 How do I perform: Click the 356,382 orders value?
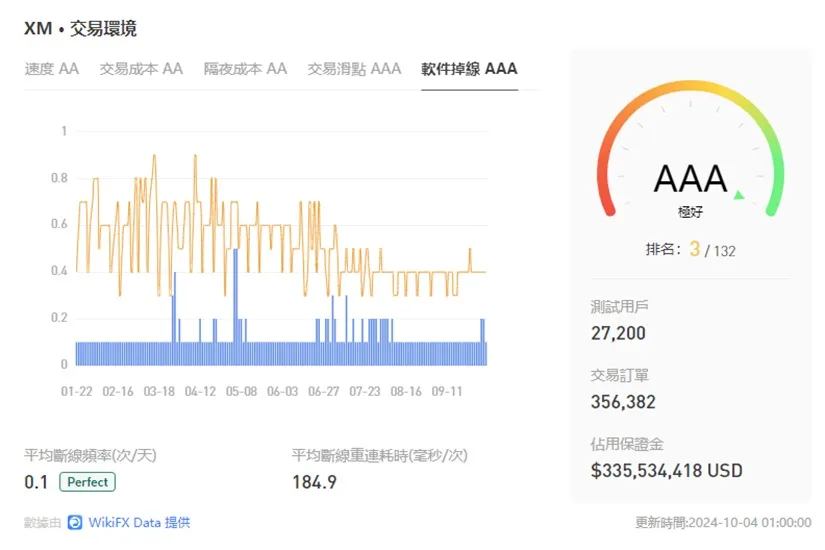(623, 402)
